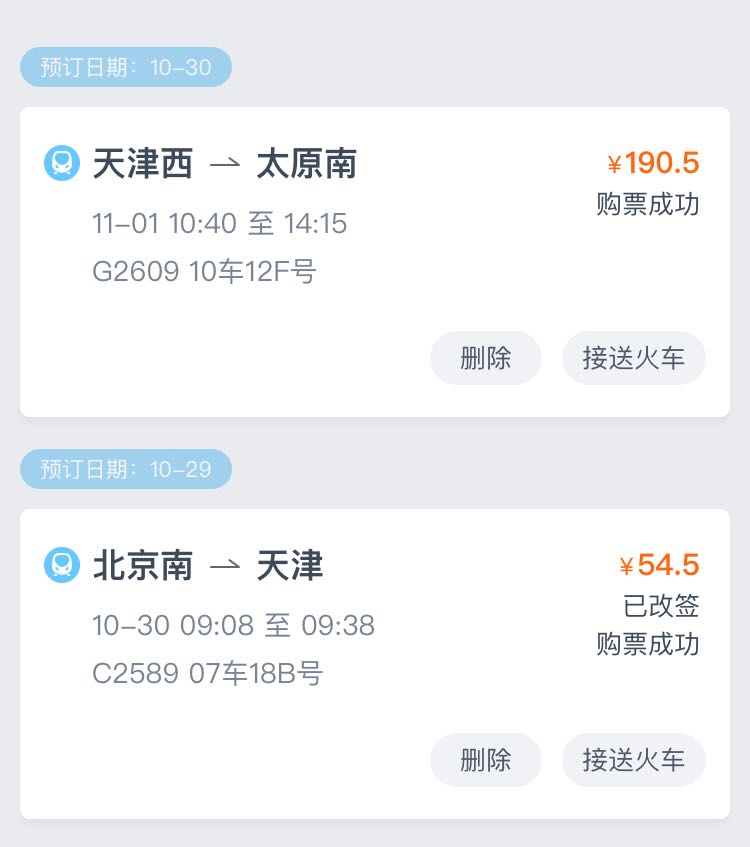This screenshot has height=847, width=750.
Task: Click the arrow between 天津西 and 太原南
Action: (x=225, y=164)
